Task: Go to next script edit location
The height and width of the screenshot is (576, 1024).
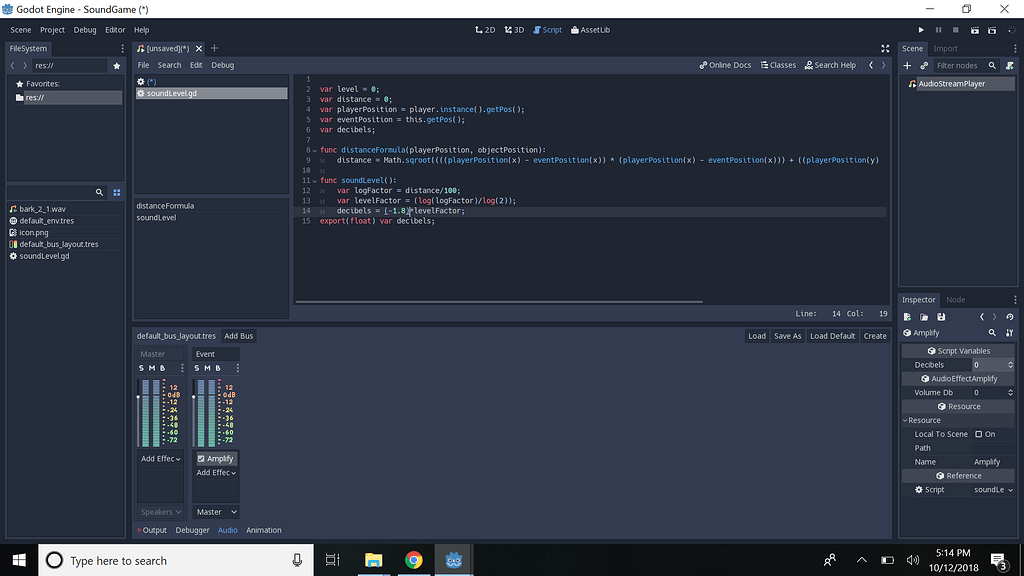Action: [x=884, y=65]
